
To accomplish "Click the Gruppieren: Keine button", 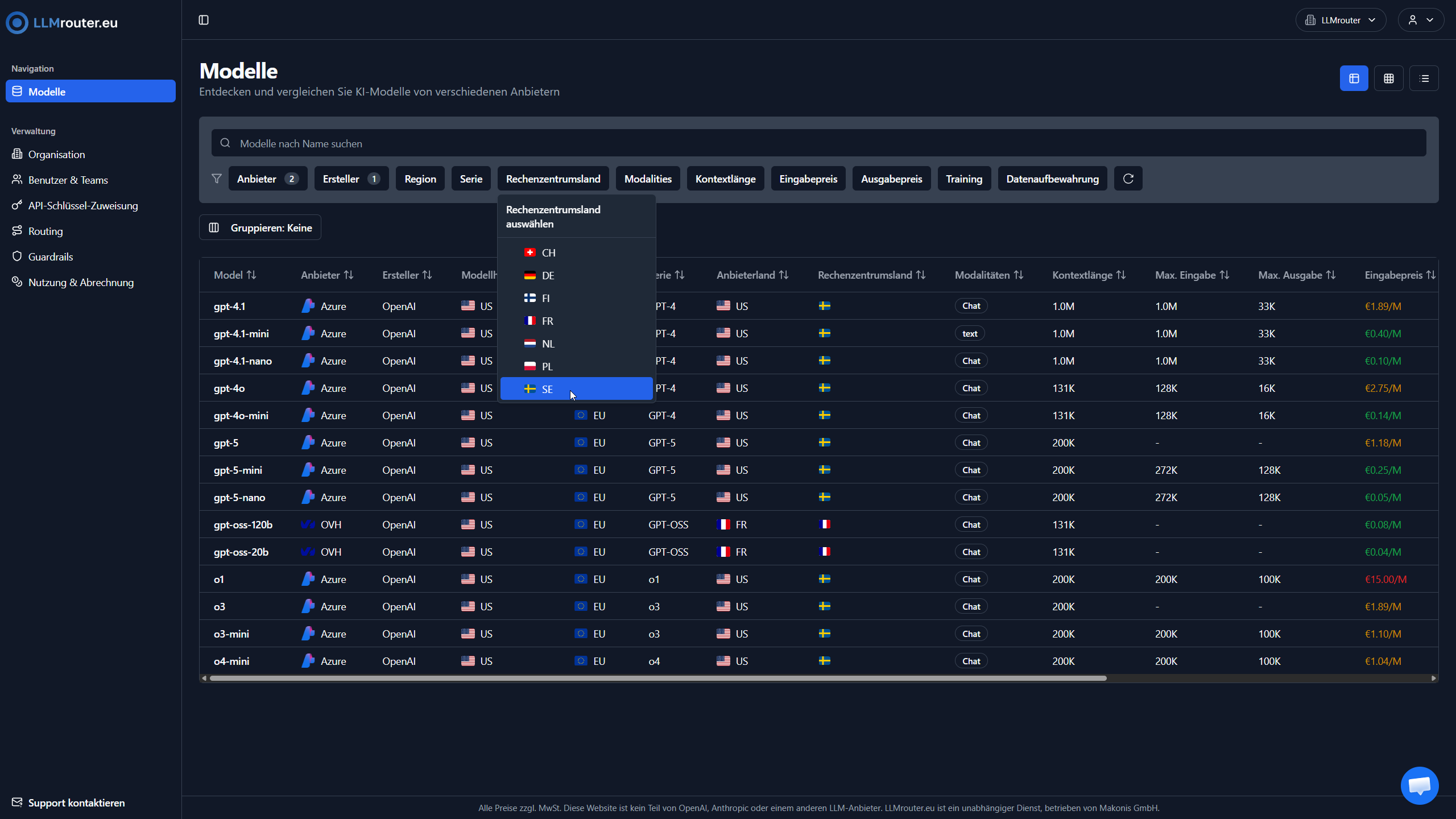I will click(260, 227).
